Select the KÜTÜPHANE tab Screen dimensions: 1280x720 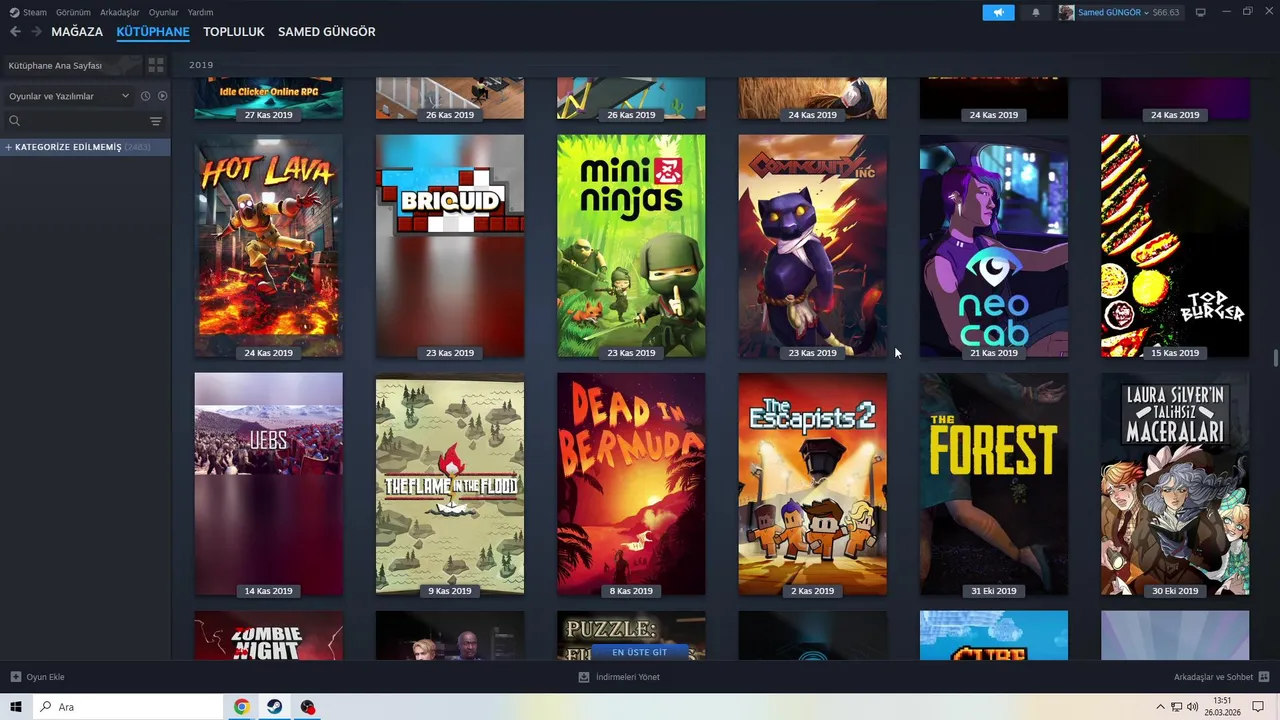click(153, 32)
